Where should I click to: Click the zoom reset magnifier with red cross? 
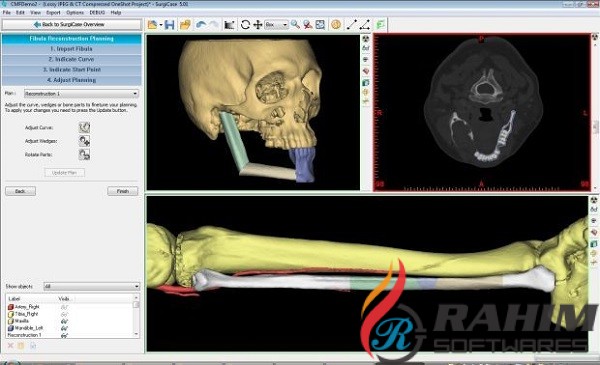(x=308, y=25)
